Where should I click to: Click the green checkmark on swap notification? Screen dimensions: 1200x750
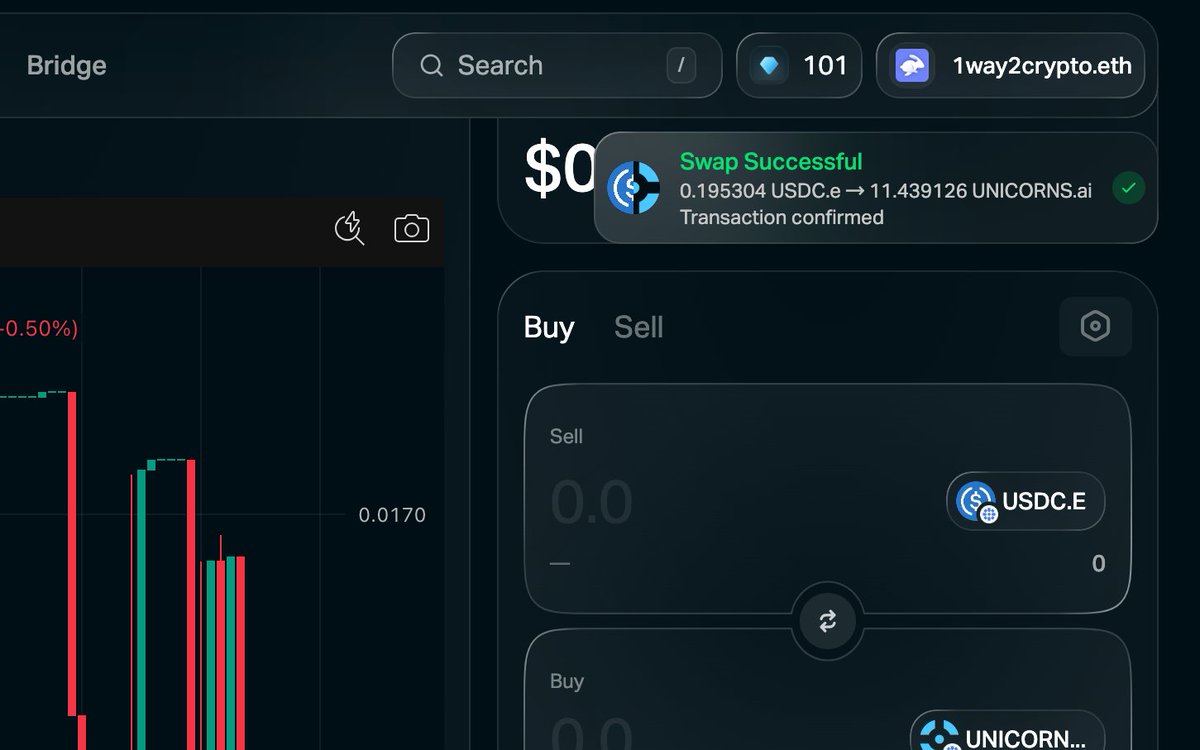(x=1129, y=188)
